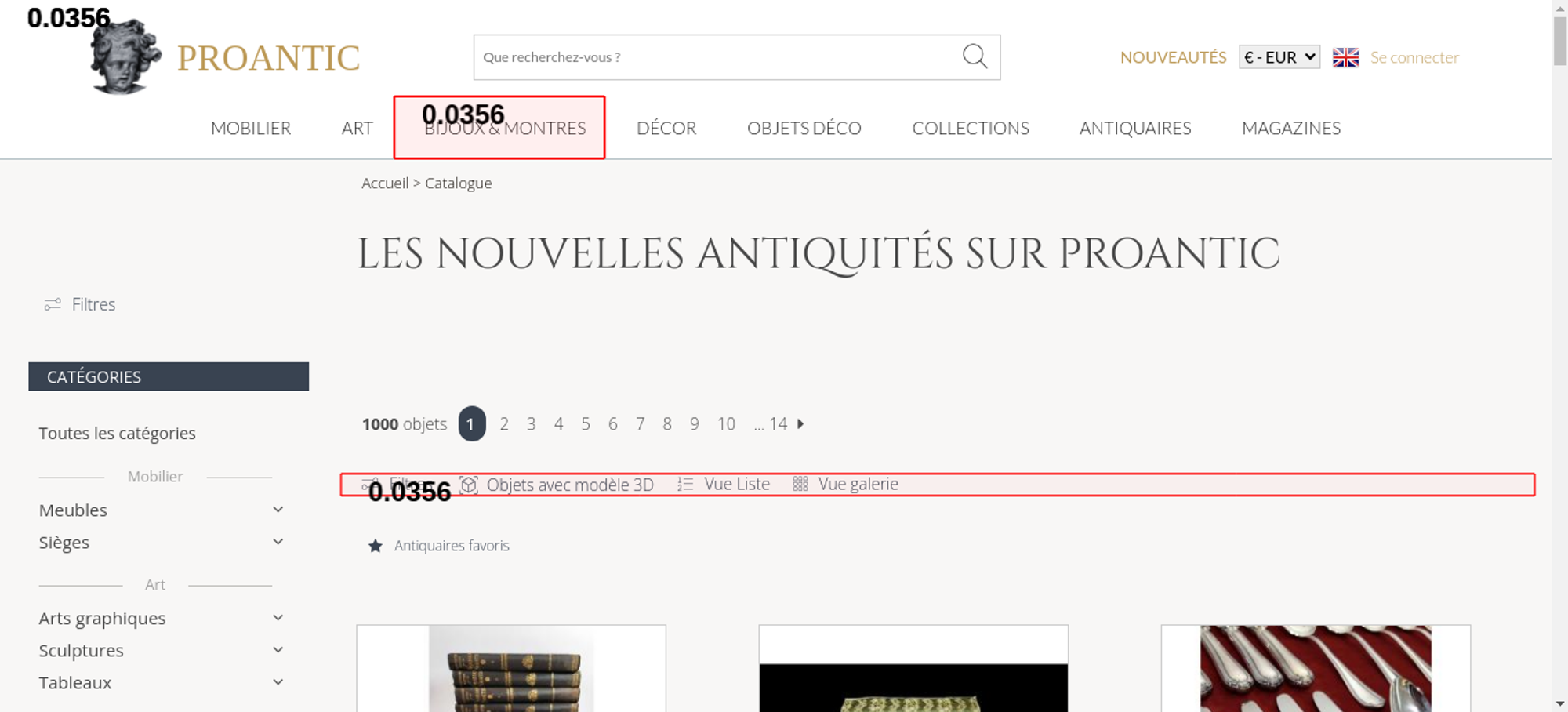Click the Vue galerie grid icon

800,485
